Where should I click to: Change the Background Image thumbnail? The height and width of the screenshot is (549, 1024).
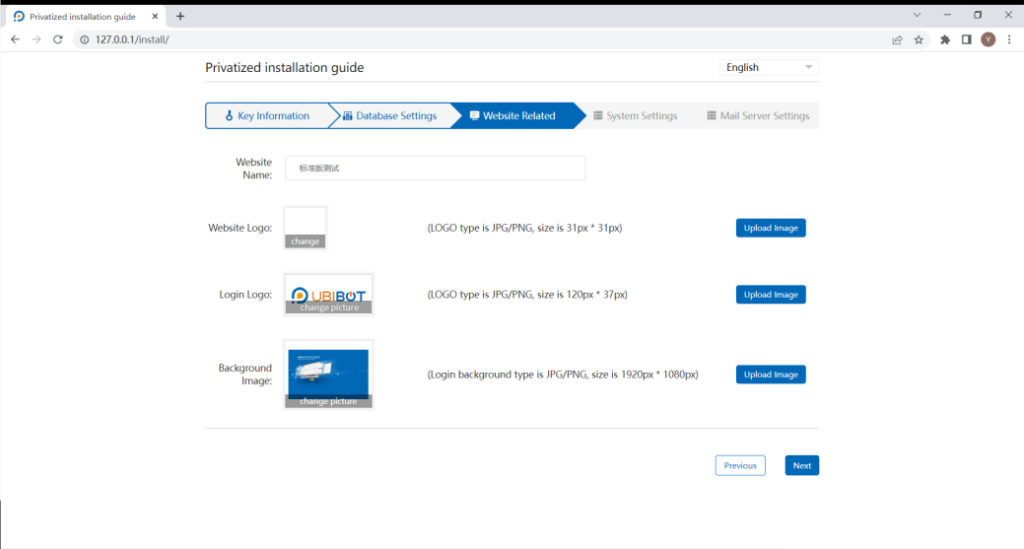328,401
